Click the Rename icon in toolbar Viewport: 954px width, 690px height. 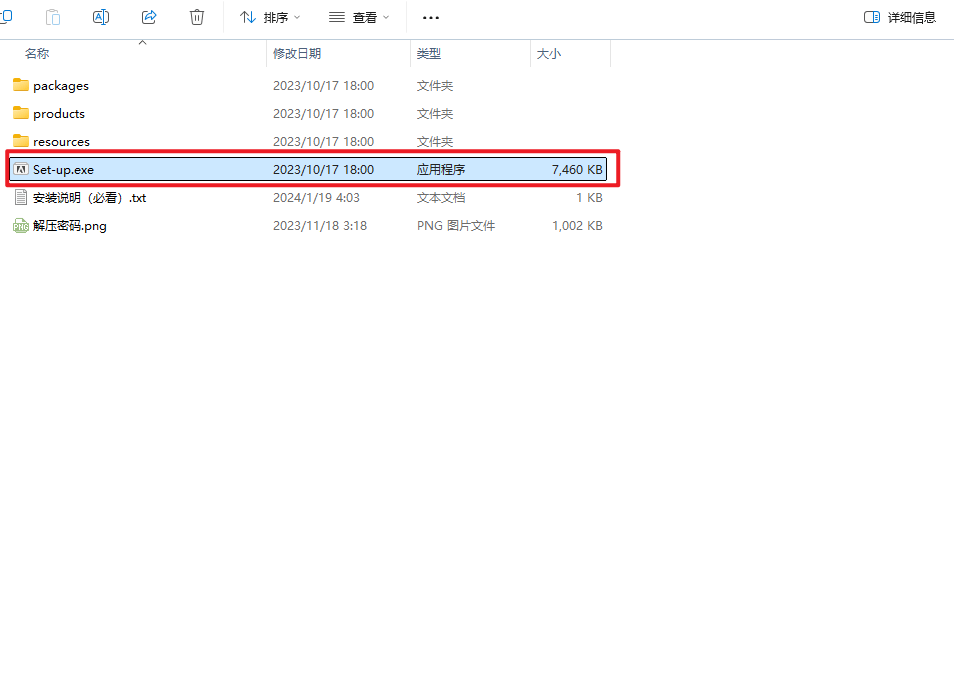point(101,17)
